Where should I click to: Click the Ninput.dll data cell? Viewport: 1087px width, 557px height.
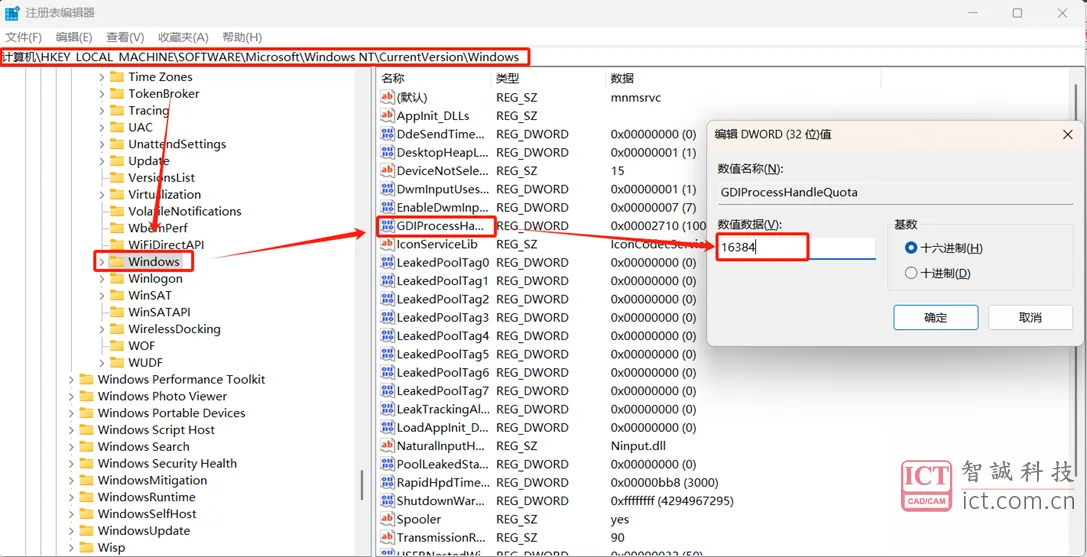click(638, 445)
